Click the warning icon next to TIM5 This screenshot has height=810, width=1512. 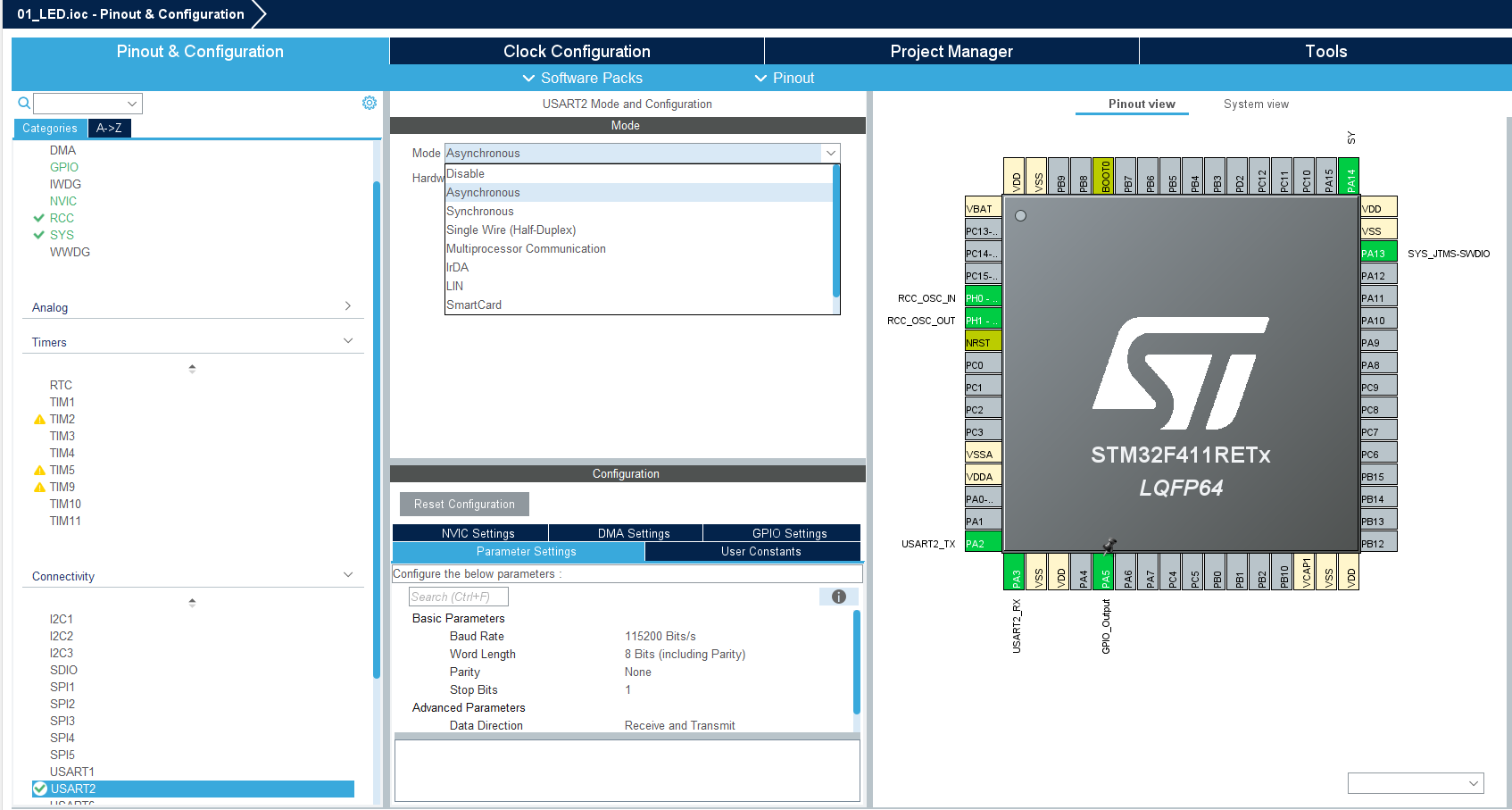tap(39, 470)
